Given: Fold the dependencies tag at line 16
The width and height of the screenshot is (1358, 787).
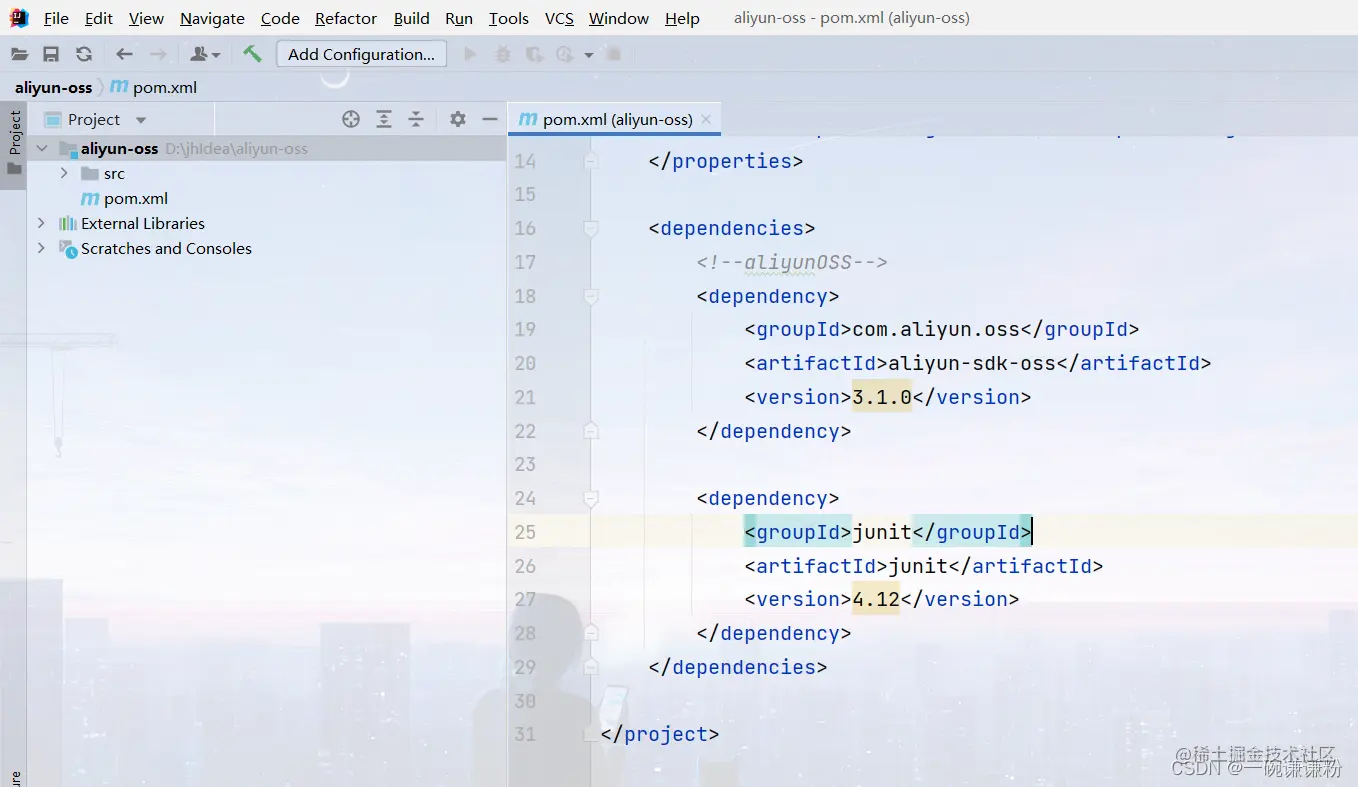Looking at the screenshot, I should pos(591,229).
